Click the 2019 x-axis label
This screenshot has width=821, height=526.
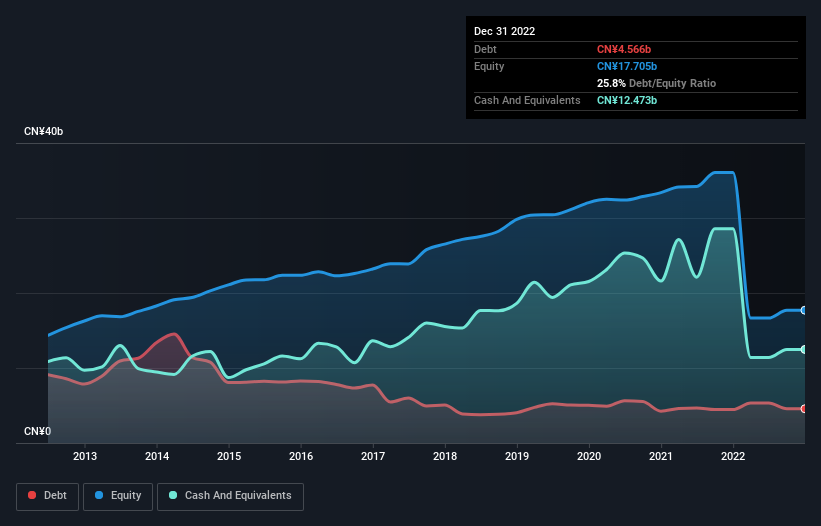[517, 456]
